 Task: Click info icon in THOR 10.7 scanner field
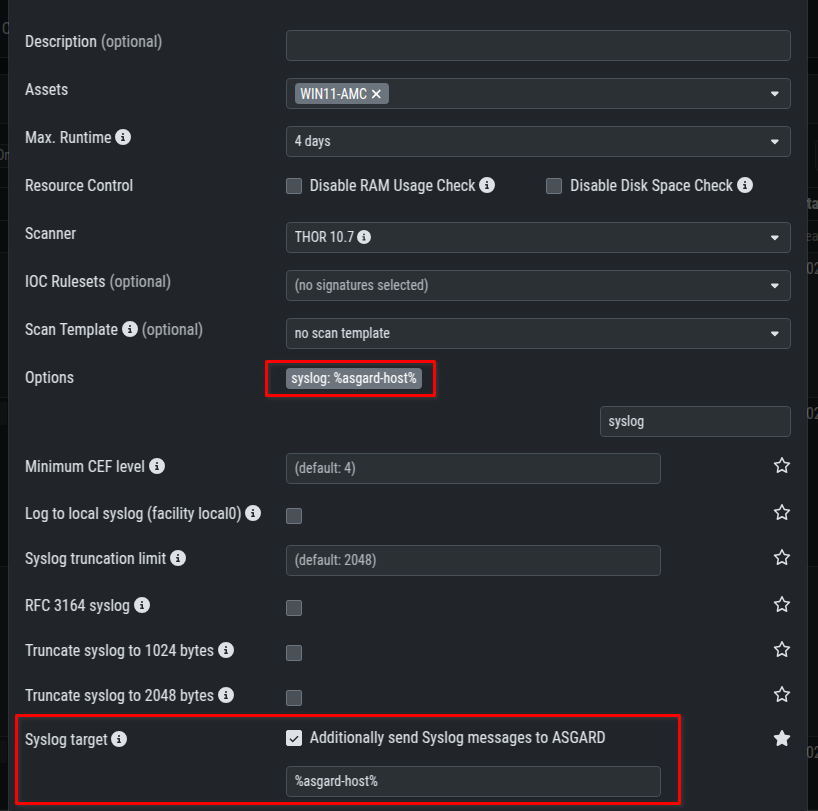tap(364, 237)
